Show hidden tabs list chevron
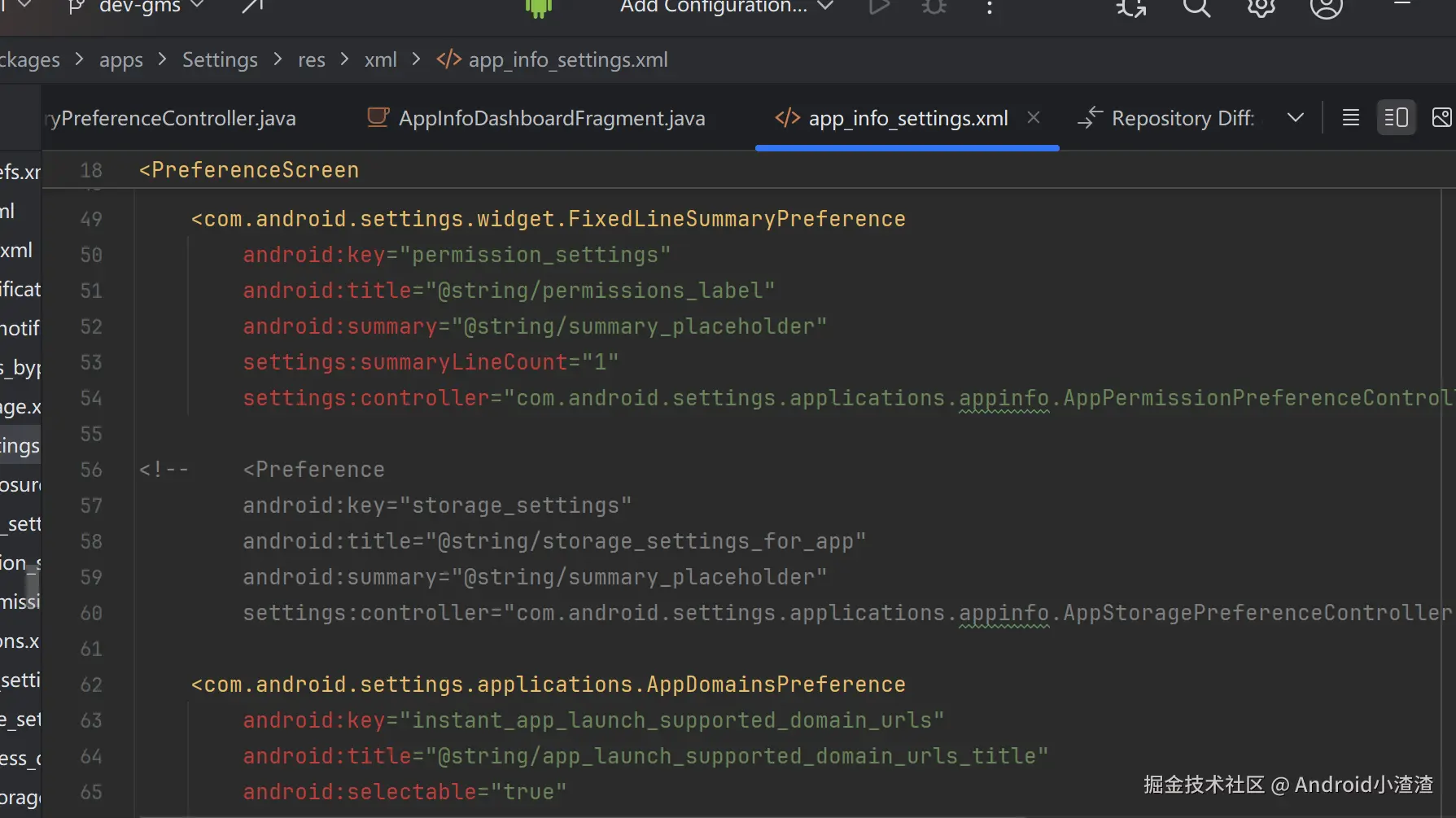Image resolution: width=1456 pixels, height=818 pixels. pos(1296,118)
